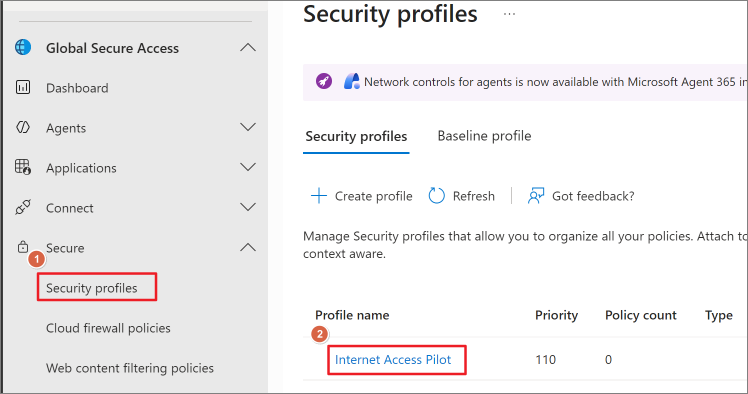748x394 pixels.
Task: Sort by Type column header
Action: (x=719, y=315)
